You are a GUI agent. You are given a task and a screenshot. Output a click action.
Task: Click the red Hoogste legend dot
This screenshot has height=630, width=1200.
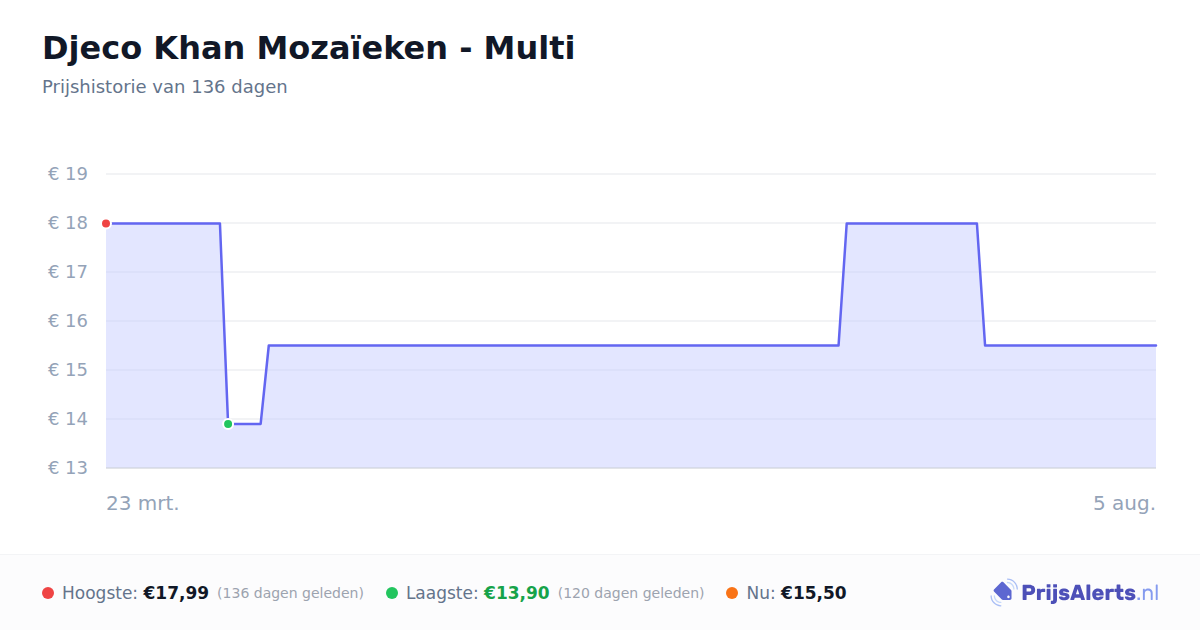pos(48,593)
